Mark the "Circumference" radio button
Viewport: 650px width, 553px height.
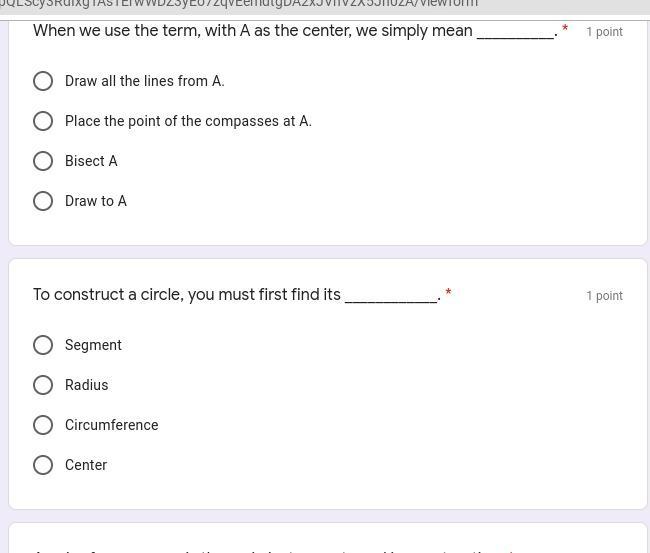click(43, 425)
